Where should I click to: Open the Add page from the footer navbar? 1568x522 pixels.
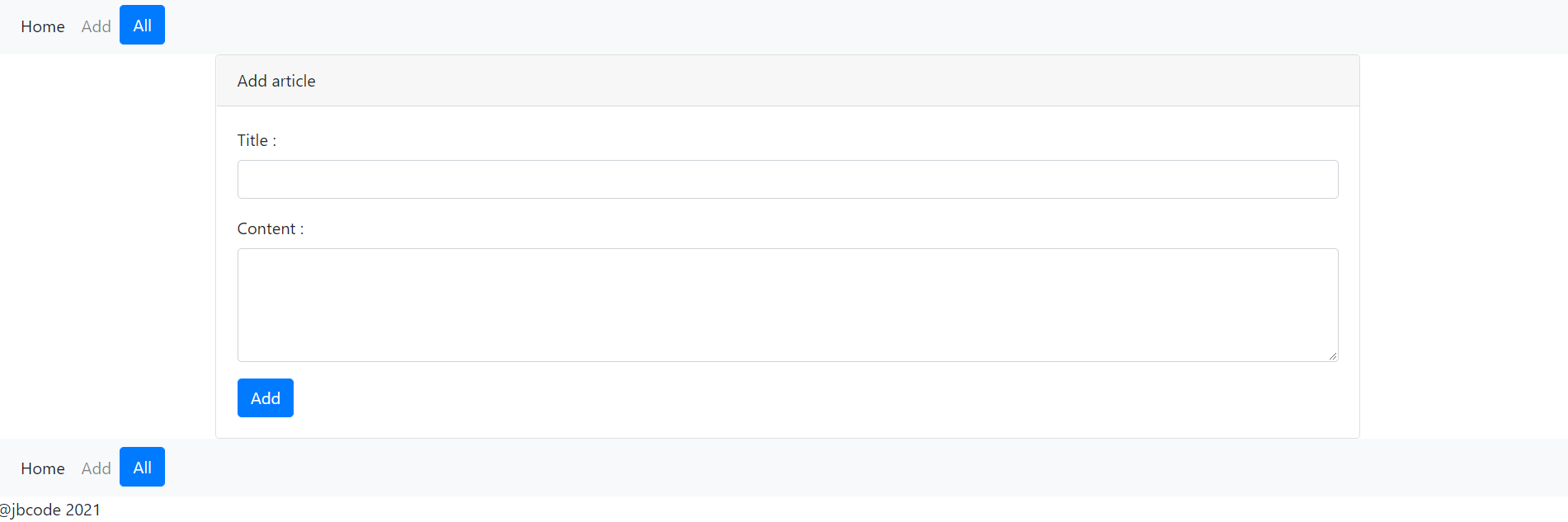pyautogui.click(x=96, y=468)
